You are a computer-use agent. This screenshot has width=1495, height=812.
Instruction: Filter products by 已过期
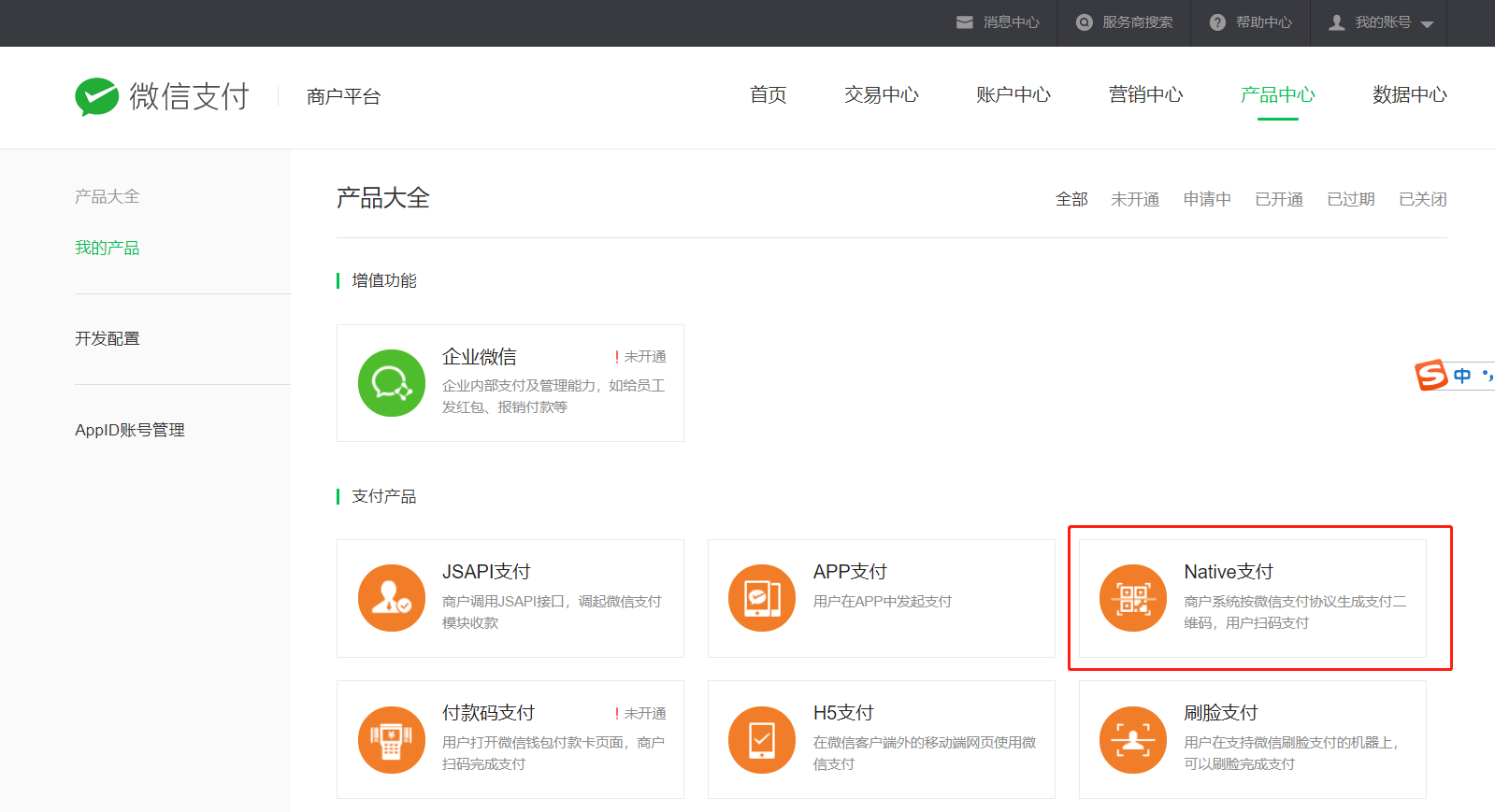[x=1351, y=199]
